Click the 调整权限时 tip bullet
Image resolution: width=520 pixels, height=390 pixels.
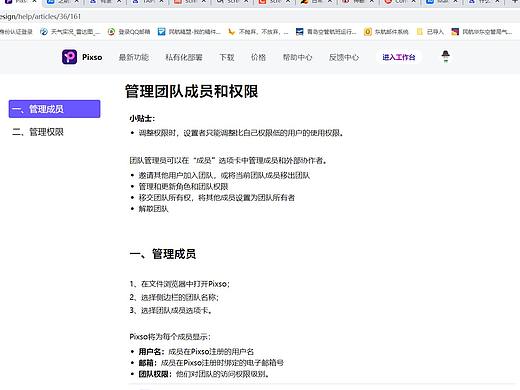point(241,133)
